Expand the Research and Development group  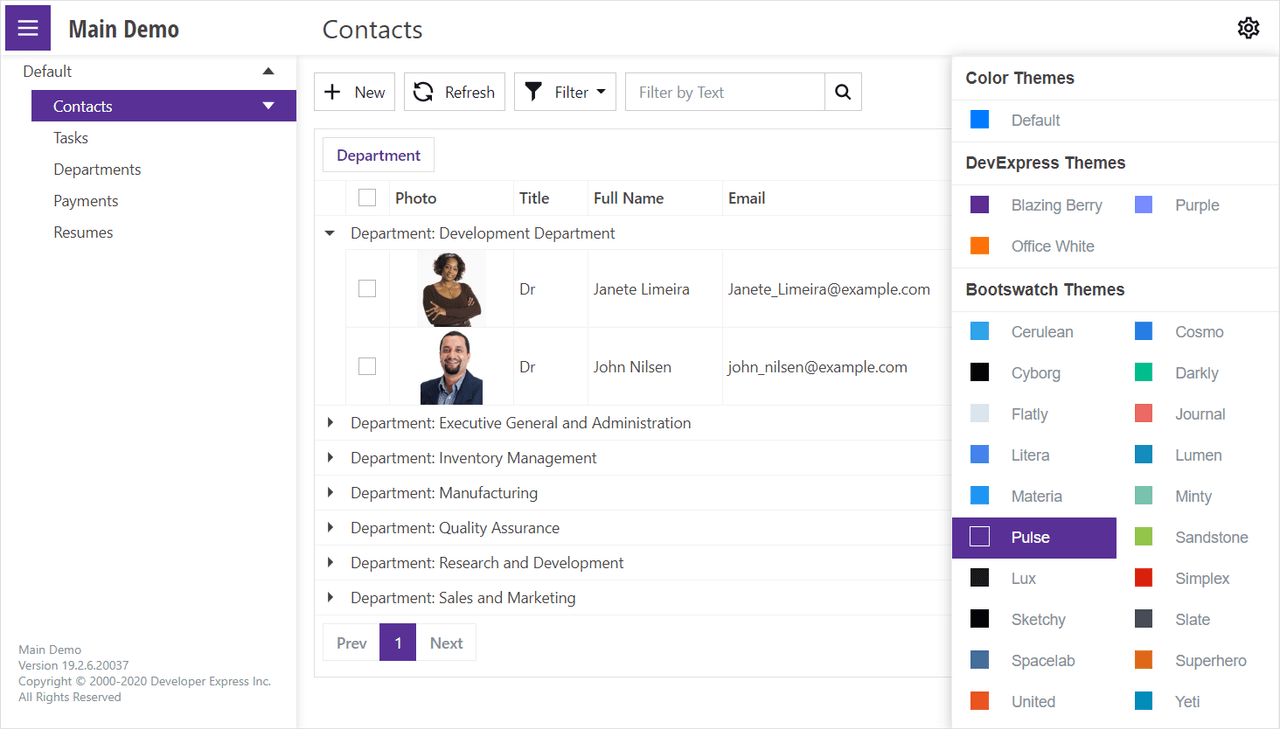pos(330,563)
